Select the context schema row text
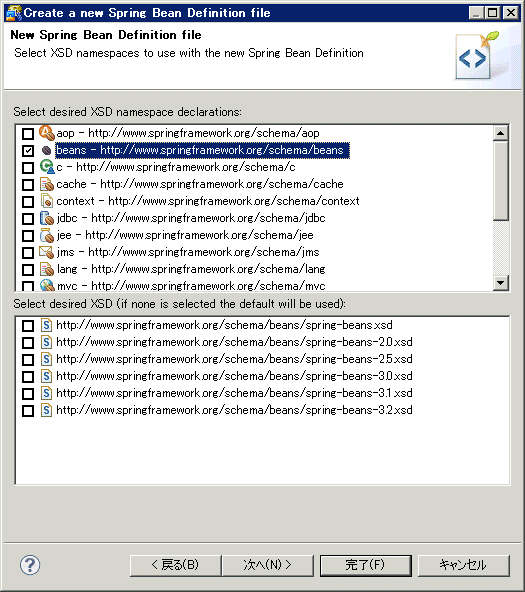Viewport: 525px width, 592px height. (208, 201)
